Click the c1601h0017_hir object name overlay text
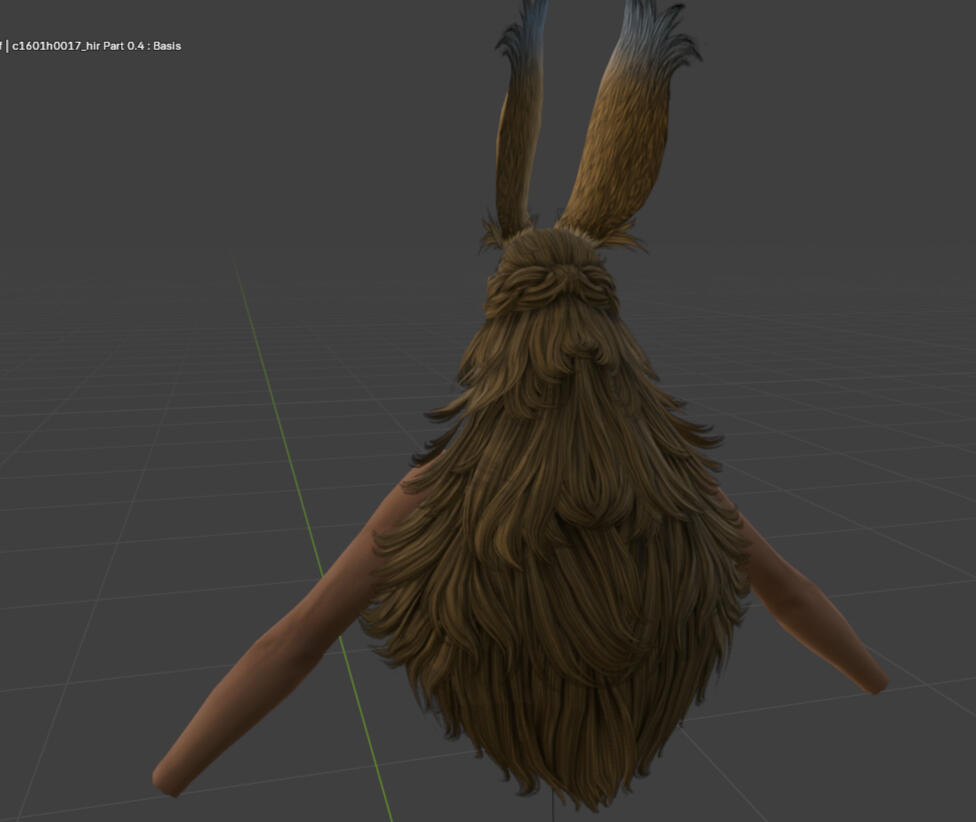Viewport: 976px width, 822px height. coord(95,46)
